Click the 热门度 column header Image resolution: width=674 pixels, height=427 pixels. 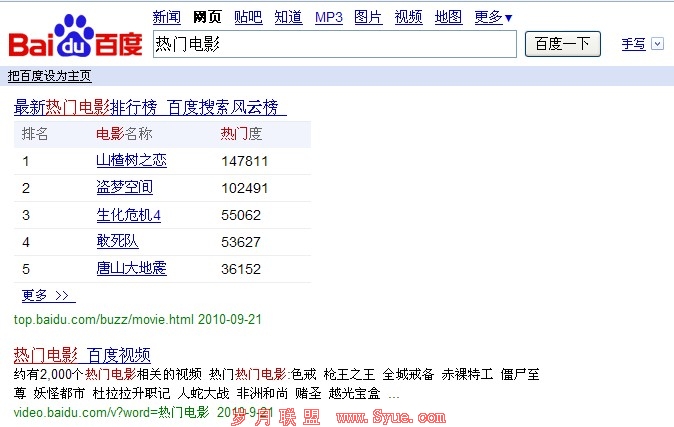point(241,134)
